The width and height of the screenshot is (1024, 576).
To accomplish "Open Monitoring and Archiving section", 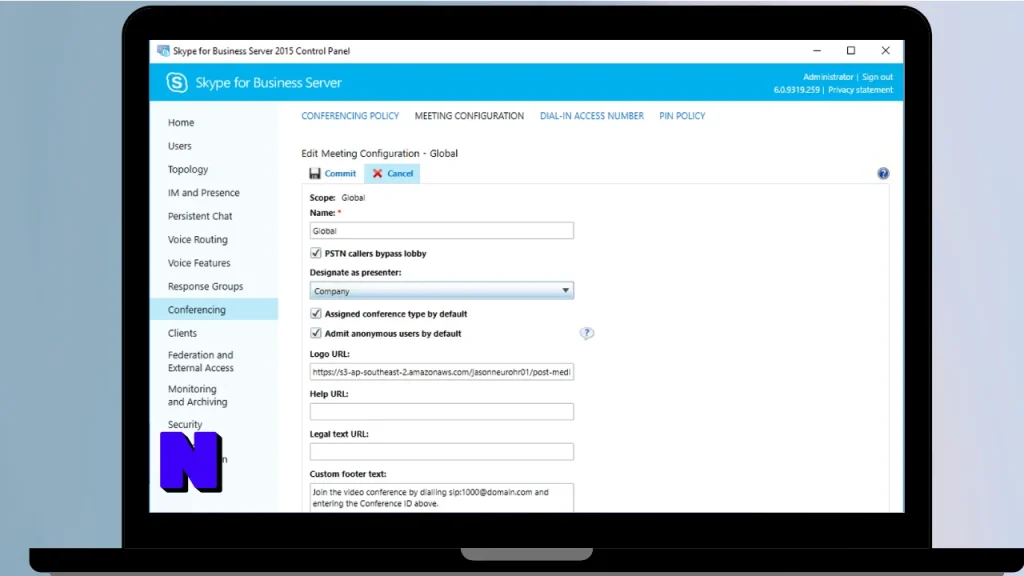I will pos(197,395).
